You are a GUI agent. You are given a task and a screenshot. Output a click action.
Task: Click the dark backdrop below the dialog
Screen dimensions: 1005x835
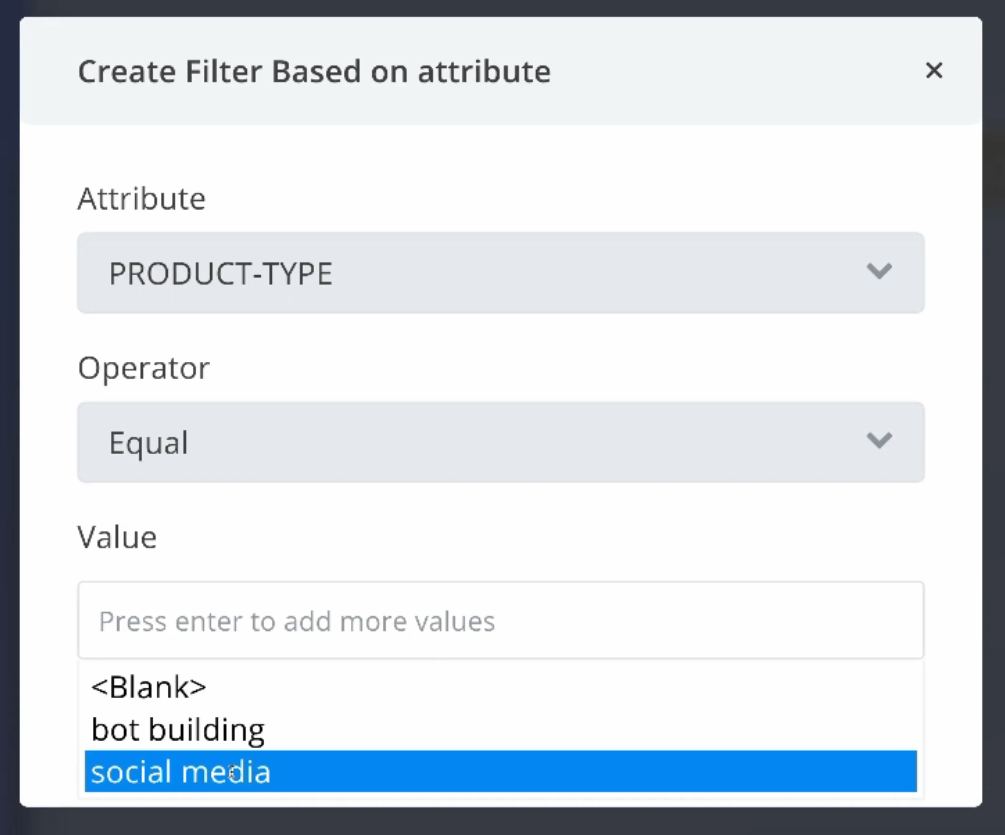(501, 822)
